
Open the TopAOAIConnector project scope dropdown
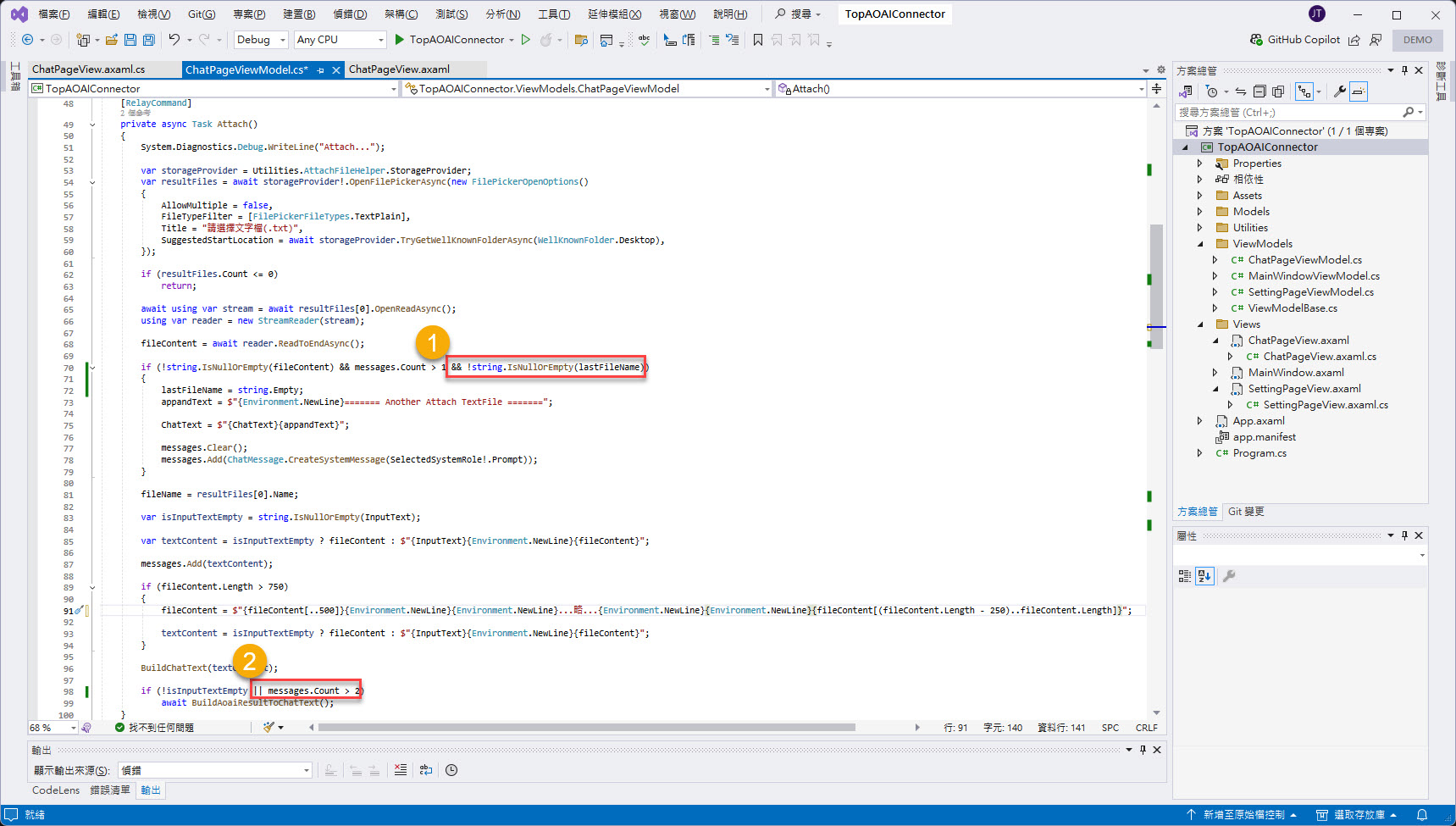click(213, 89)
